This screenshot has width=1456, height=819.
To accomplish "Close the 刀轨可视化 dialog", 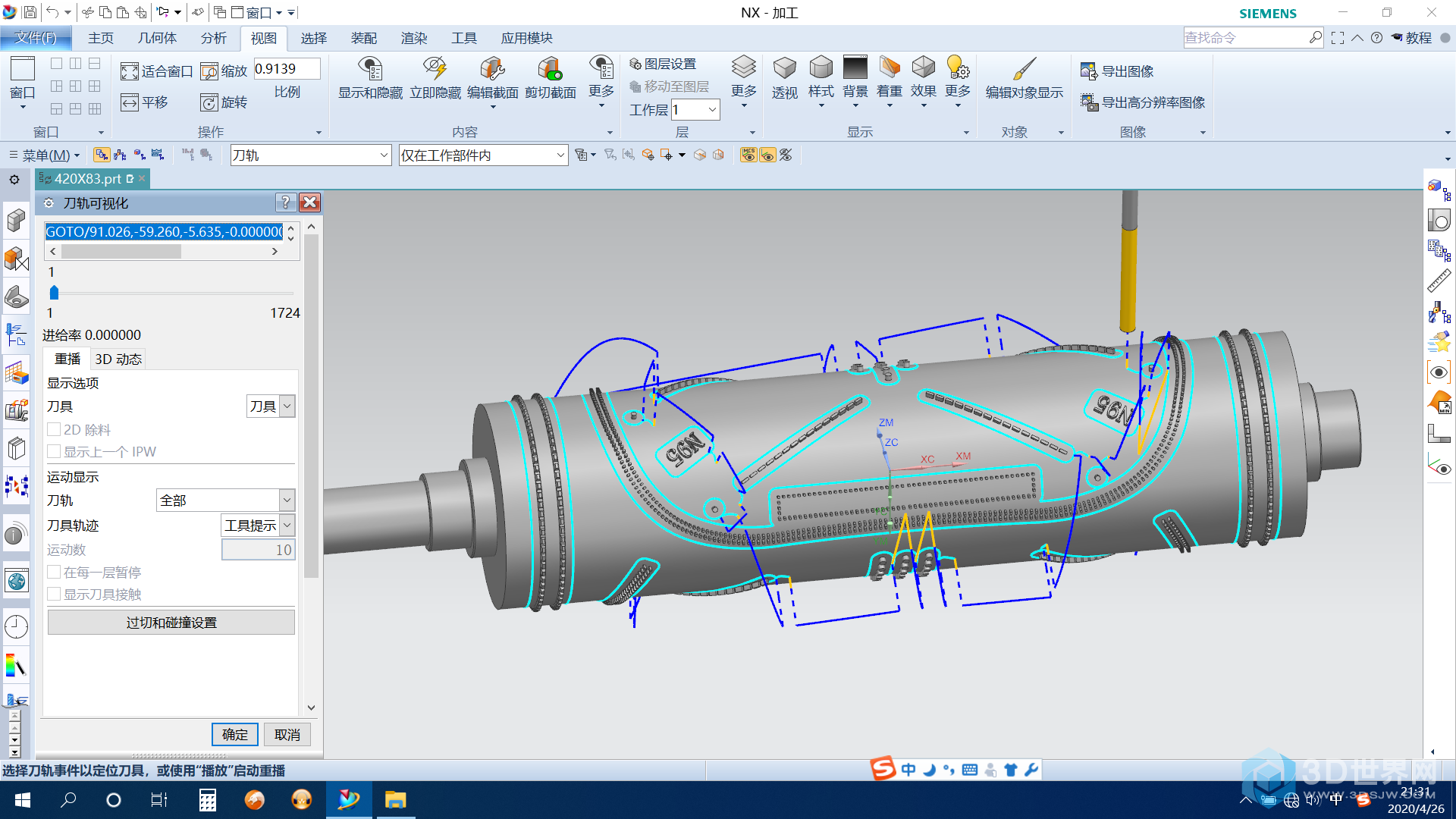I will [x=309, y=202].
